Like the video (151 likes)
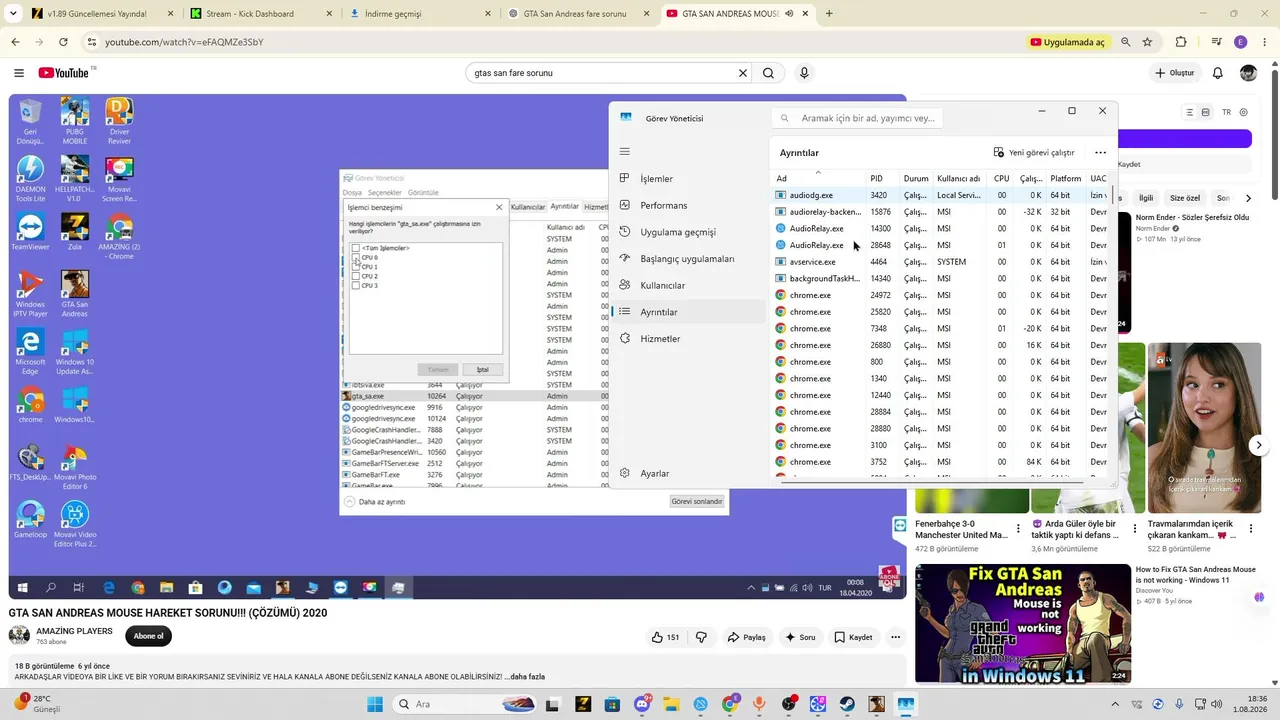This screenshot has width=1280, height=720. [x=665, y=637]
